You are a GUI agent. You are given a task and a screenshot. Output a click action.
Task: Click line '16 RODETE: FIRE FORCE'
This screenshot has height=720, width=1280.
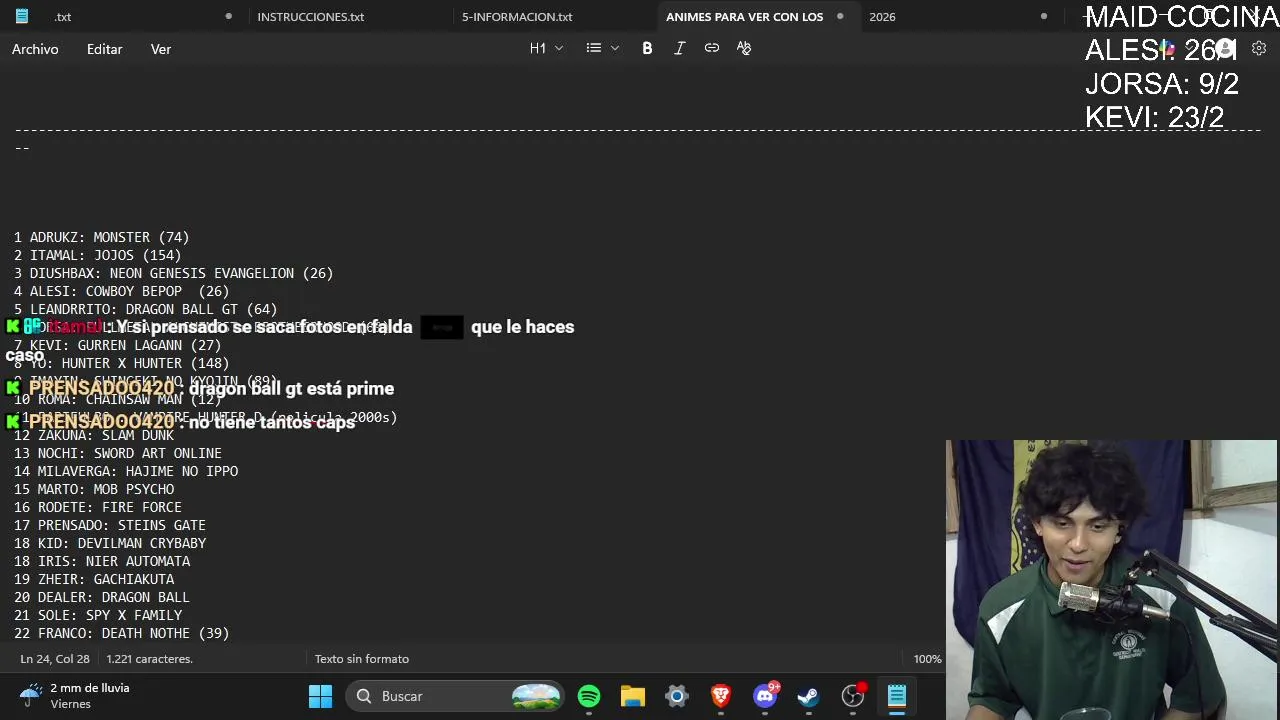pyautogui.click(x=97, y=507)
